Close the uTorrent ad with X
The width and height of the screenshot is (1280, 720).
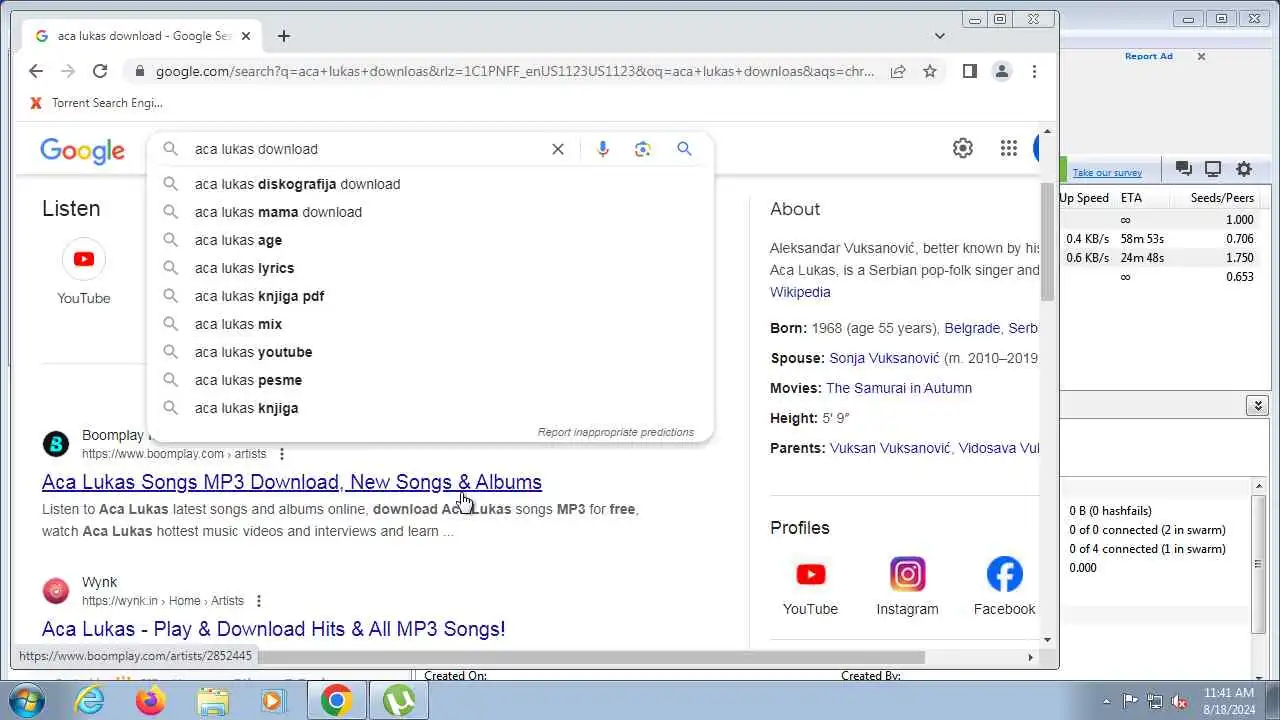coord(1202,56)
